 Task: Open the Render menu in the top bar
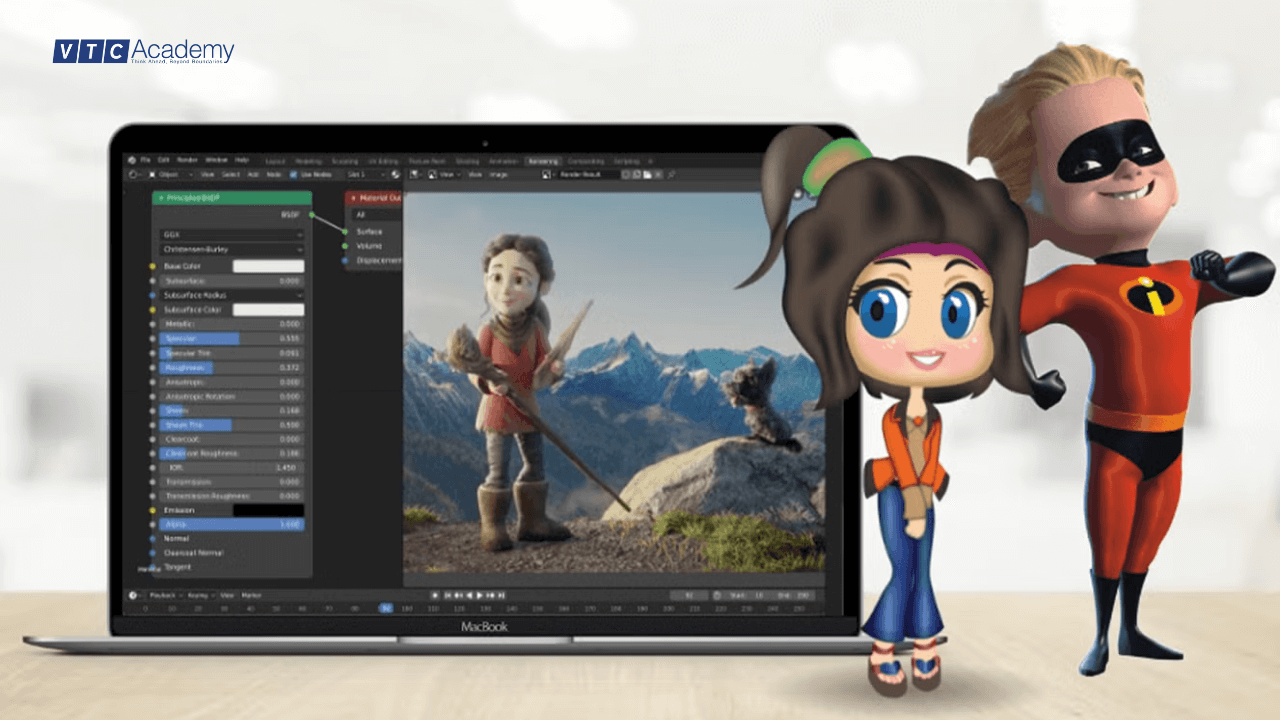[184, 159]
